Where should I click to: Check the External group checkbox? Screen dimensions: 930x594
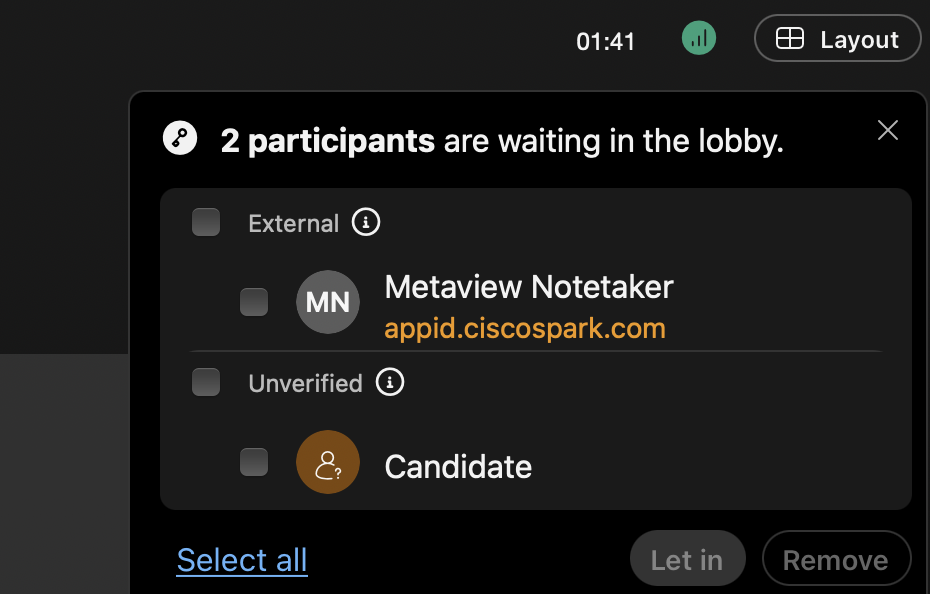tap(206, 222)
